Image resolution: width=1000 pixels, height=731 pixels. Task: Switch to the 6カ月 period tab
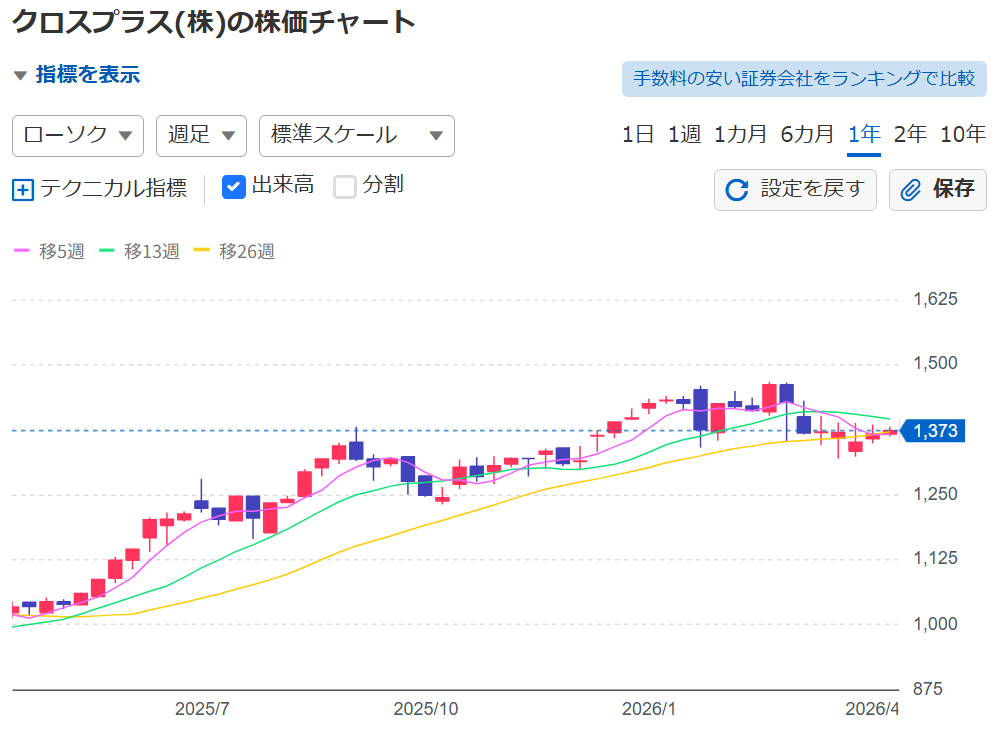click(807, 134)
